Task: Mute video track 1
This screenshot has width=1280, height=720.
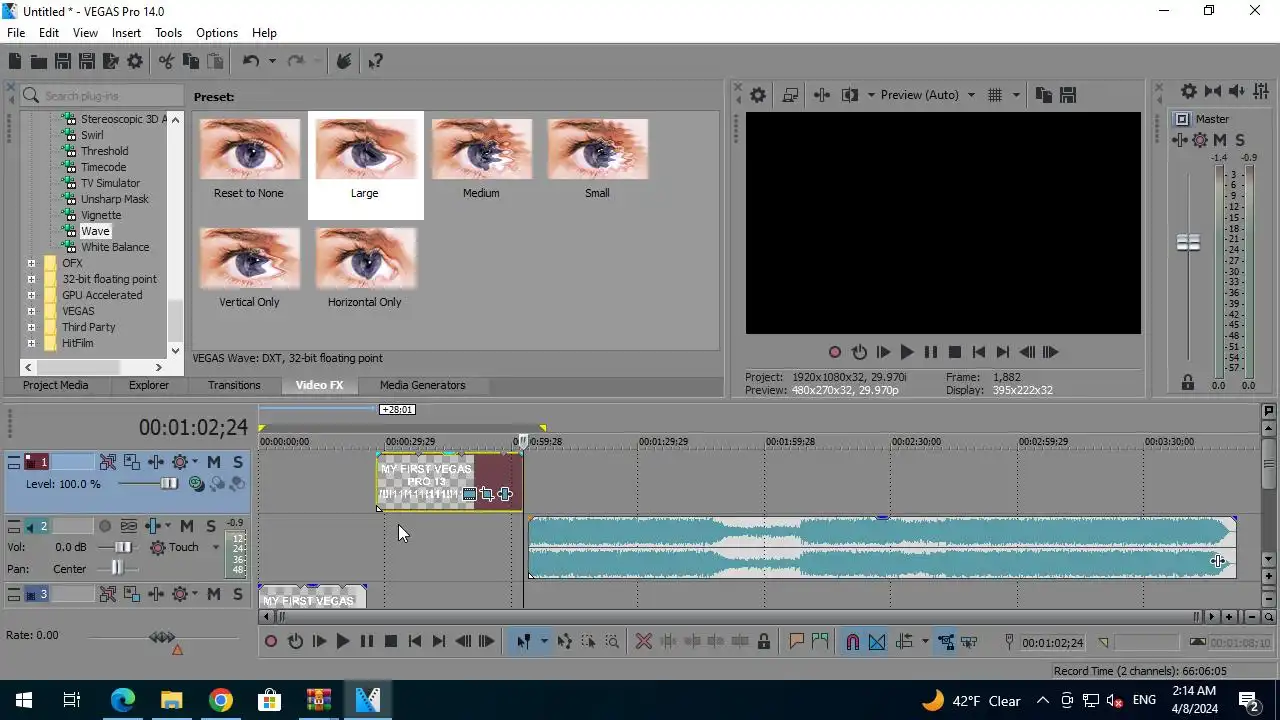Action: (x=213, y=462)
